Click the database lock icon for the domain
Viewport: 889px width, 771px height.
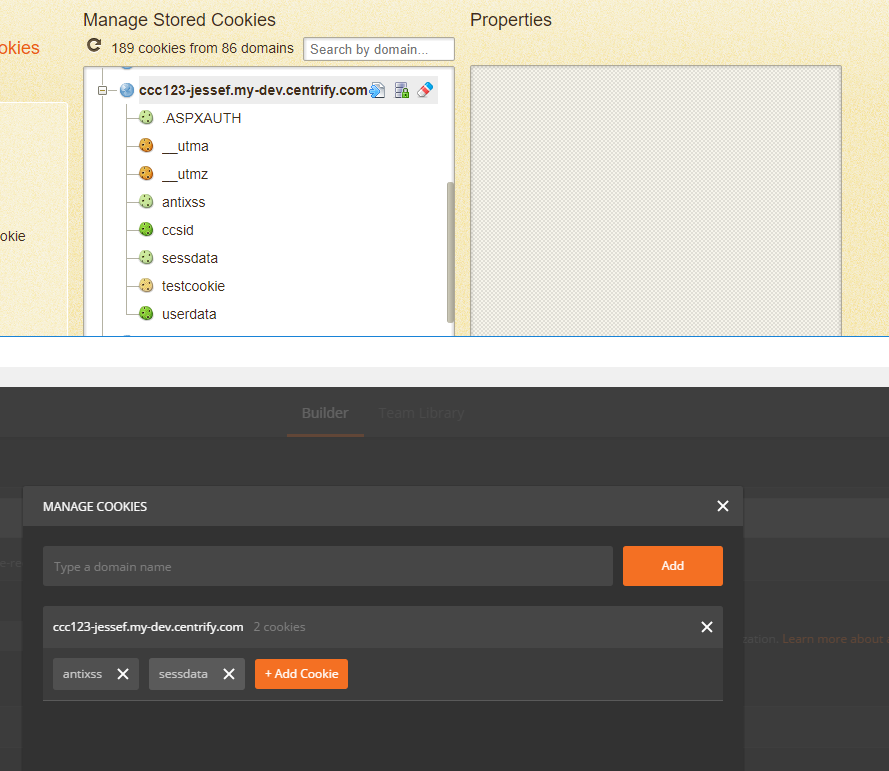(401, 89)
